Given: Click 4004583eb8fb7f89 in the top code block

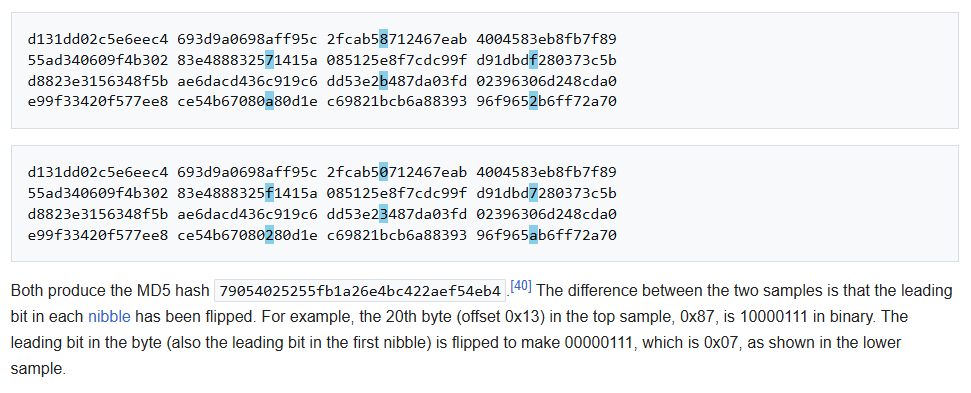Looking at the screenshot, I should tap(547, 40).
